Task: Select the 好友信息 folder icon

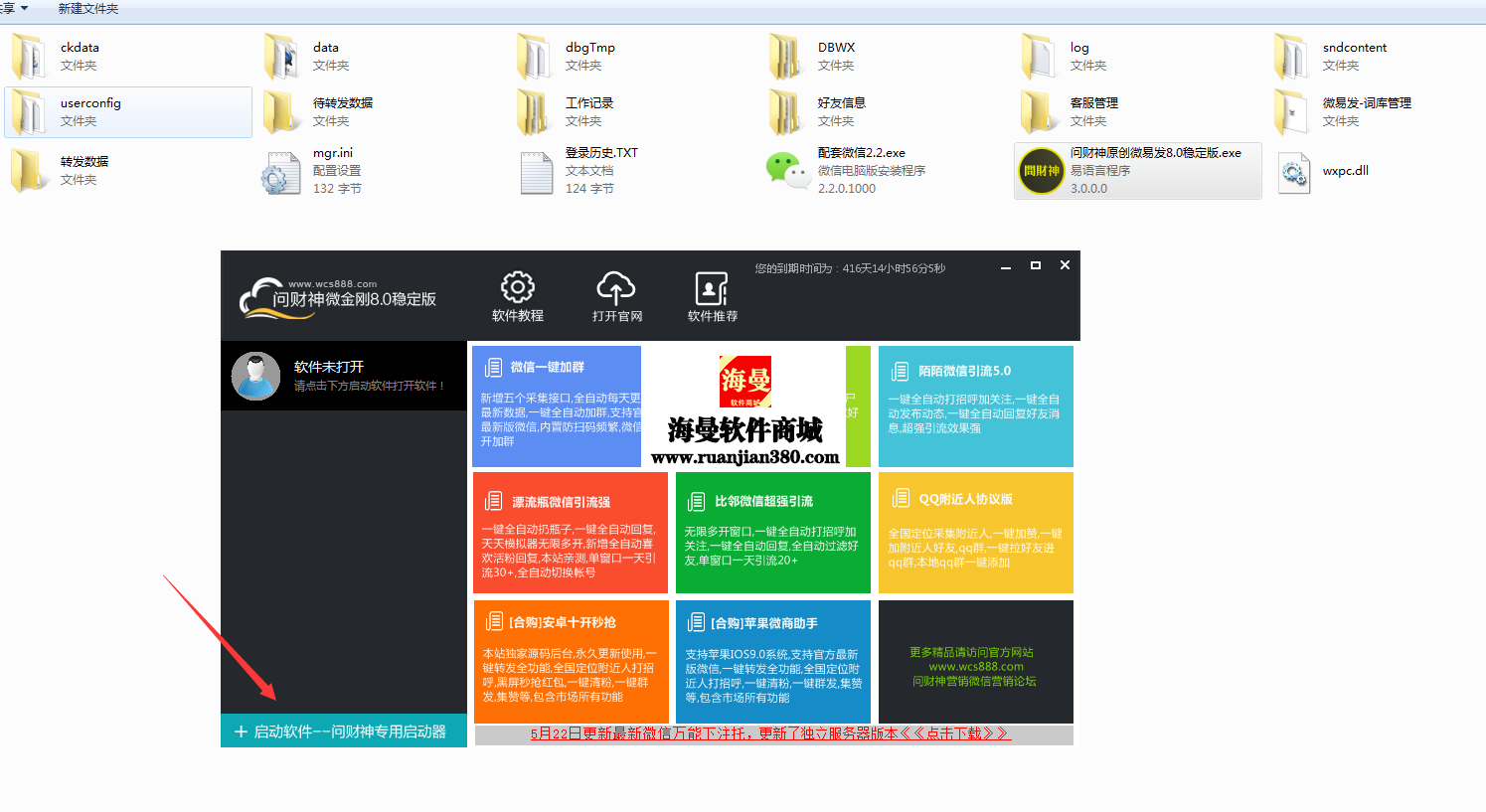Action: [x=786, y=111]
